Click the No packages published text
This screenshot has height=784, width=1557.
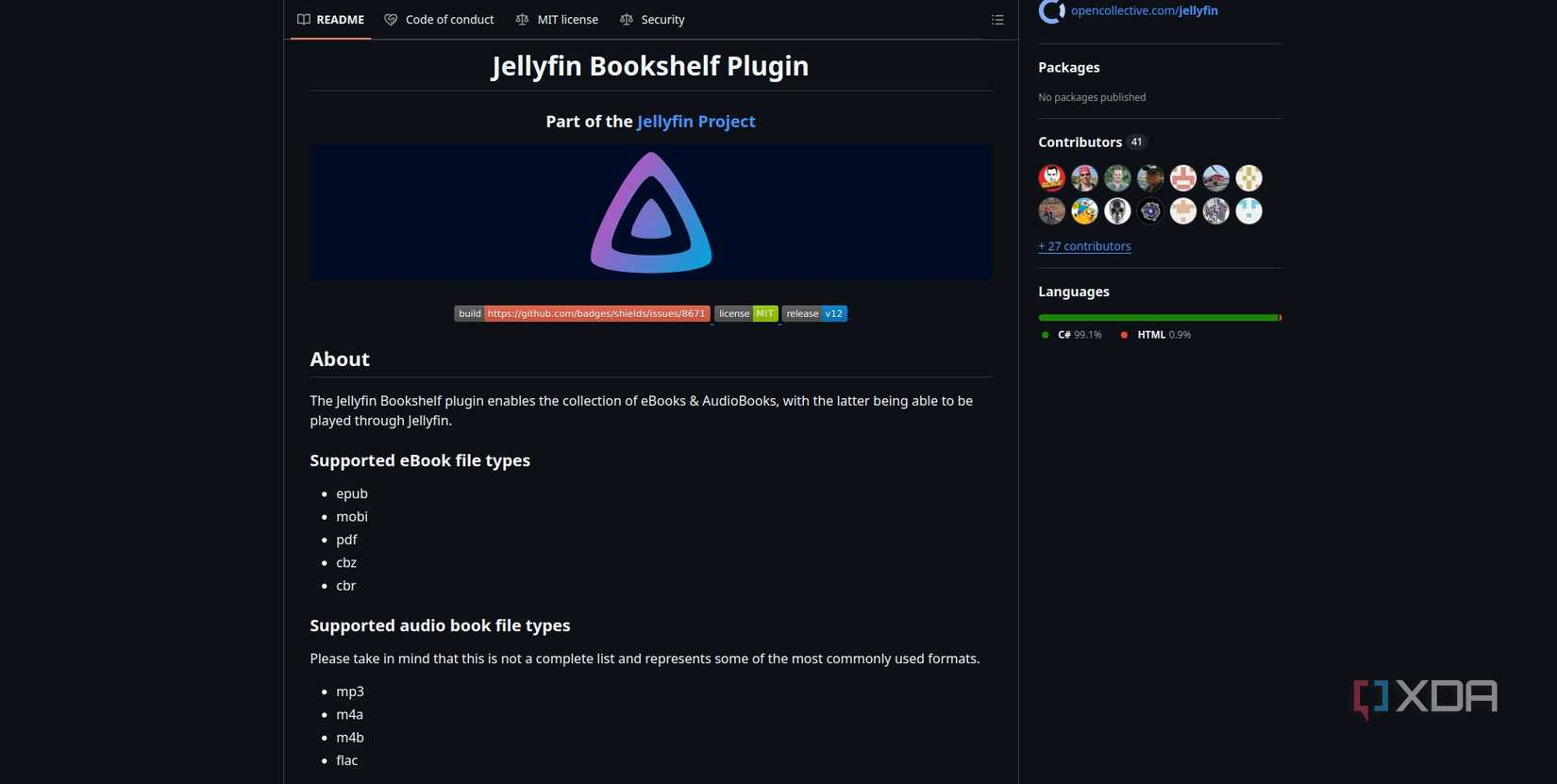(1092, 97)
